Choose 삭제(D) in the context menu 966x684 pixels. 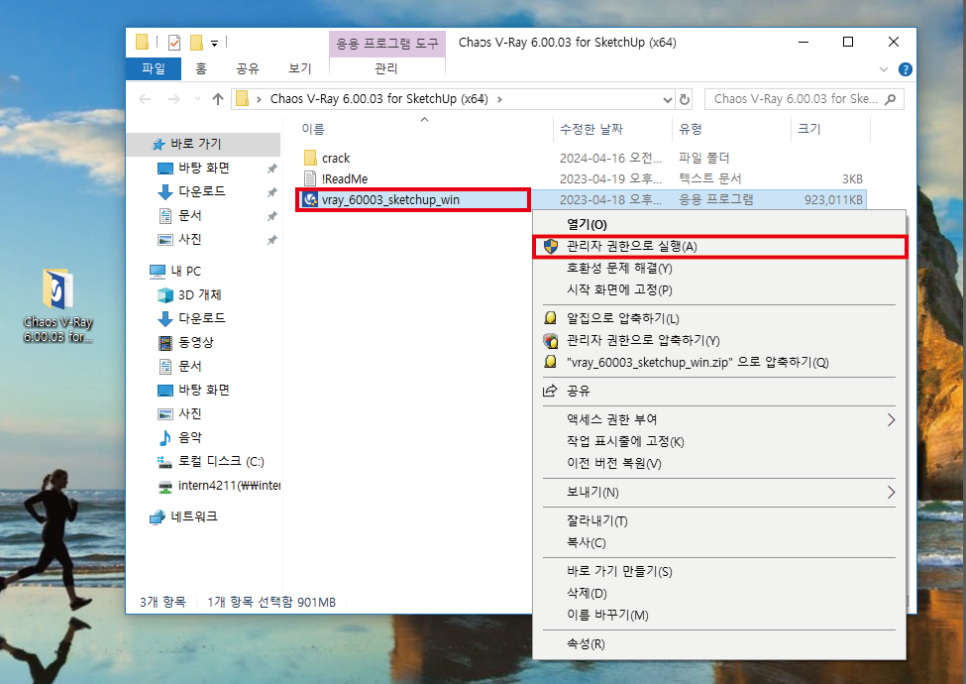click(x=719, y=593)
